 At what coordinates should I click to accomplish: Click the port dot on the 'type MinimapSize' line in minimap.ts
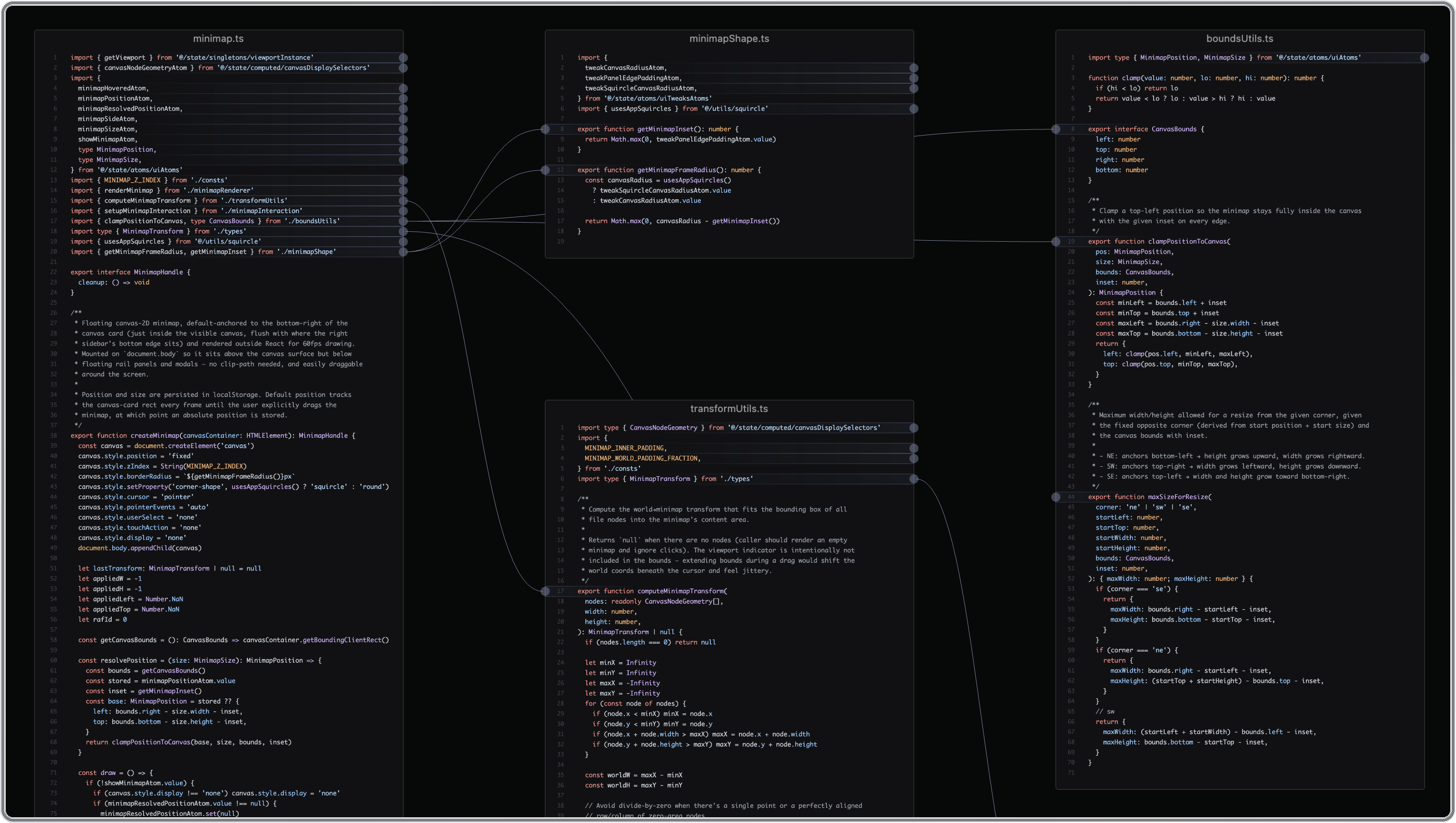403,159
